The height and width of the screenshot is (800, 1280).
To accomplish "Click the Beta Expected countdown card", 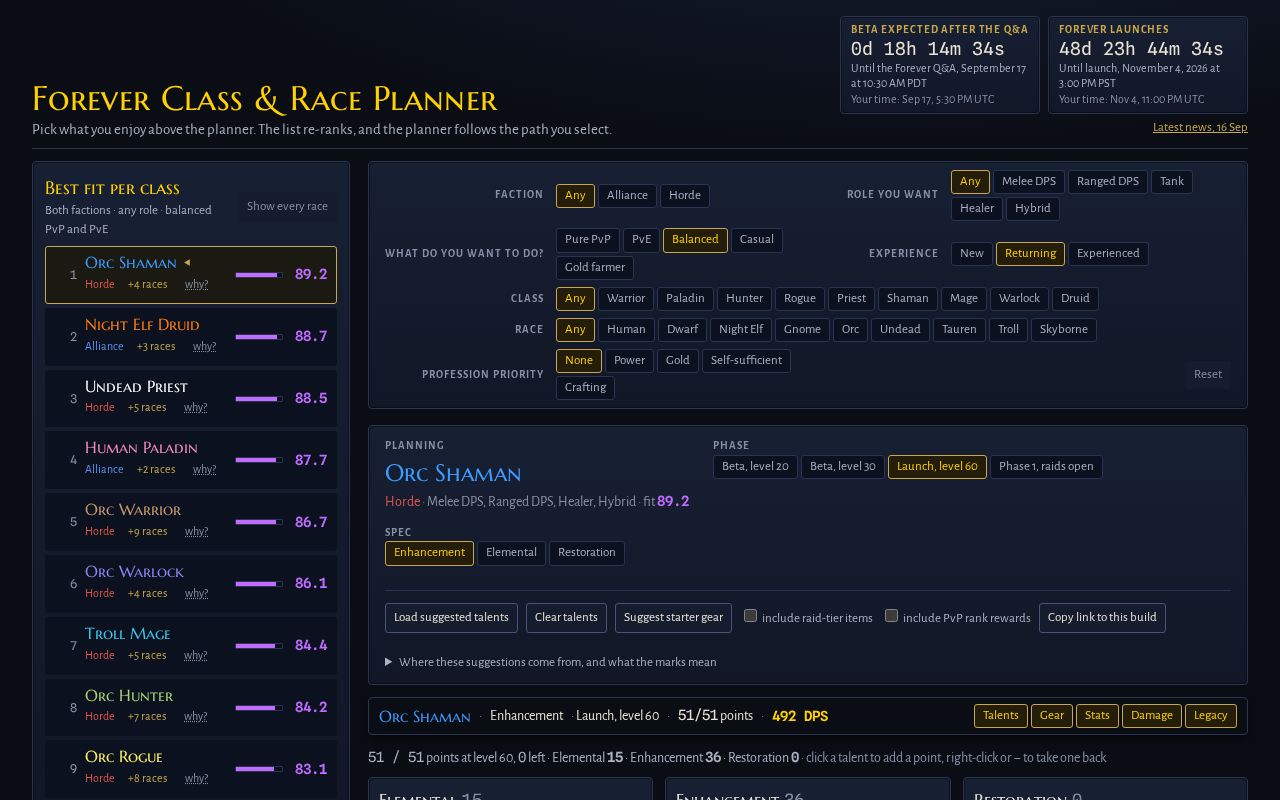I will [x=940, y=65].
